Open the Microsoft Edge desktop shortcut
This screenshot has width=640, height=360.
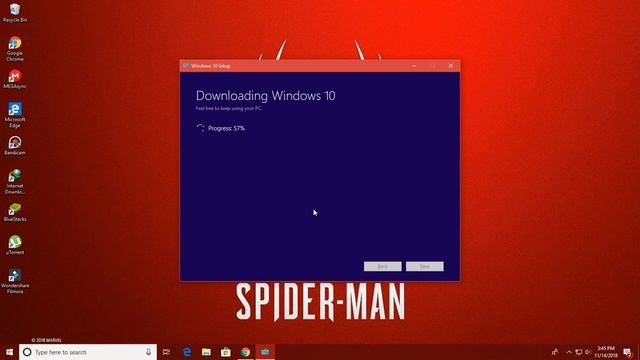tap(15, 115)
